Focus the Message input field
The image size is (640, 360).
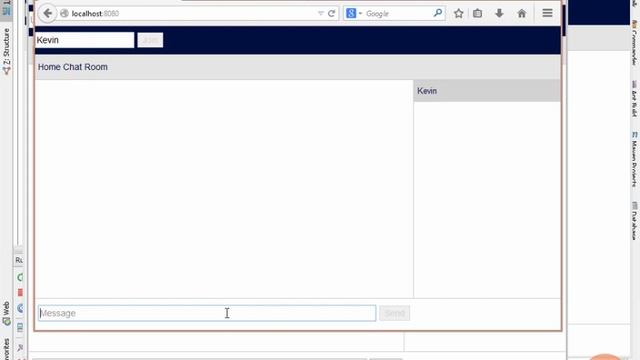click(207, 313)
